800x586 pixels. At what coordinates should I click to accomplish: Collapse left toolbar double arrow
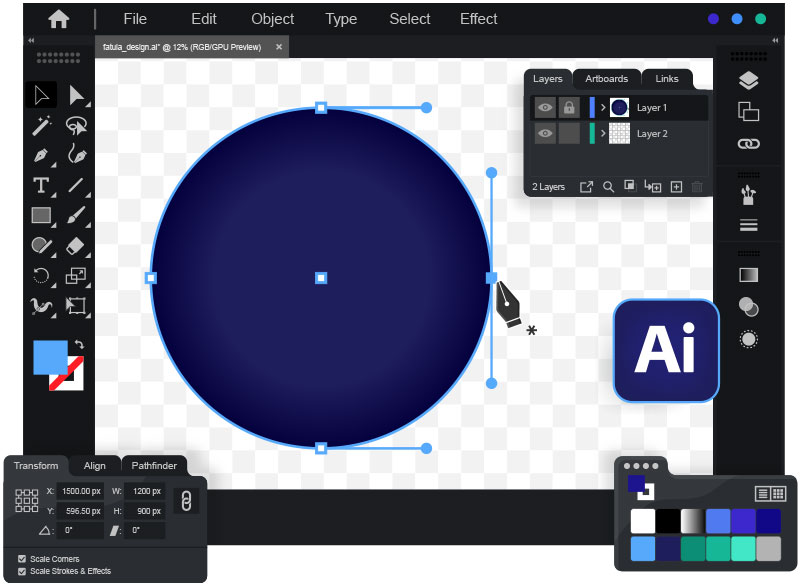coord(31,40)
